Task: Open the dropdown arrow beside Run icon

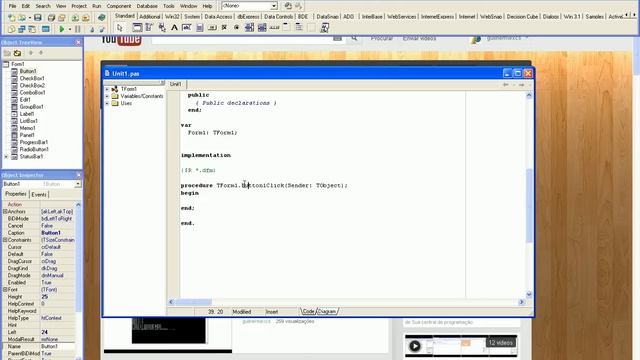Action: tap(69, 29)
